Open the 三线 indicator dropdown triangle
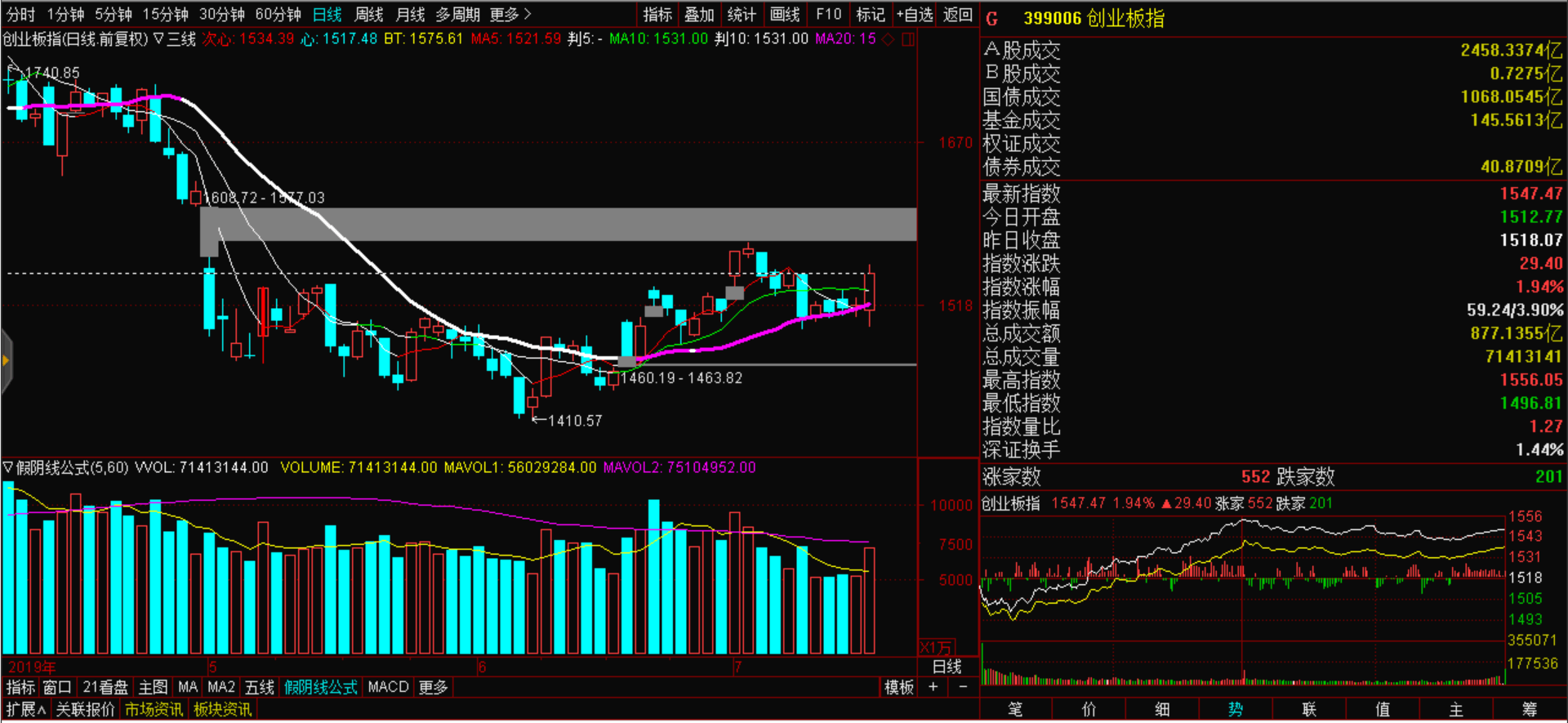 [158, 38]
